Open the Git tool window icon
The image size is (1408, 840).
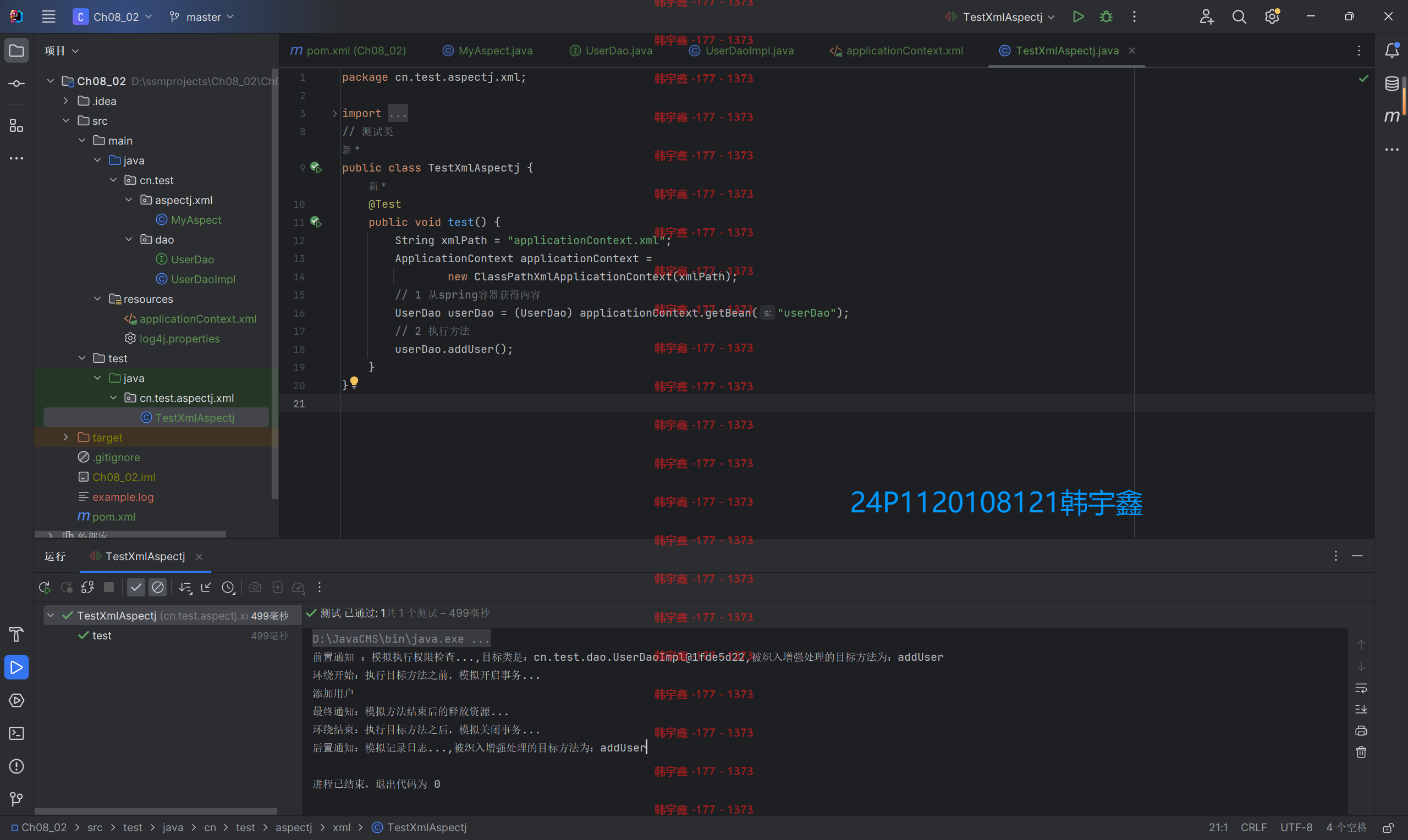pyautogui.click(x=16, y=799)
